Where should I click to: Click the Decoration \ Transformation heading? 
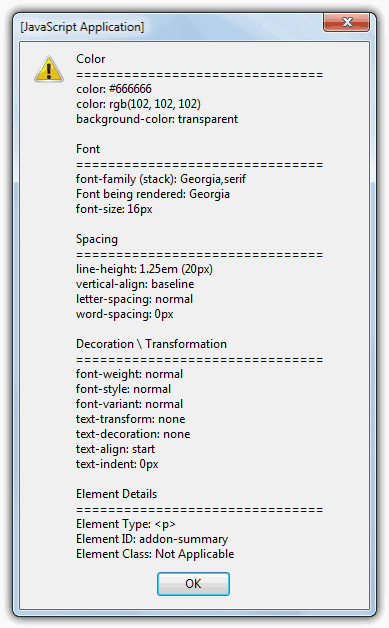tap(151, 344)
